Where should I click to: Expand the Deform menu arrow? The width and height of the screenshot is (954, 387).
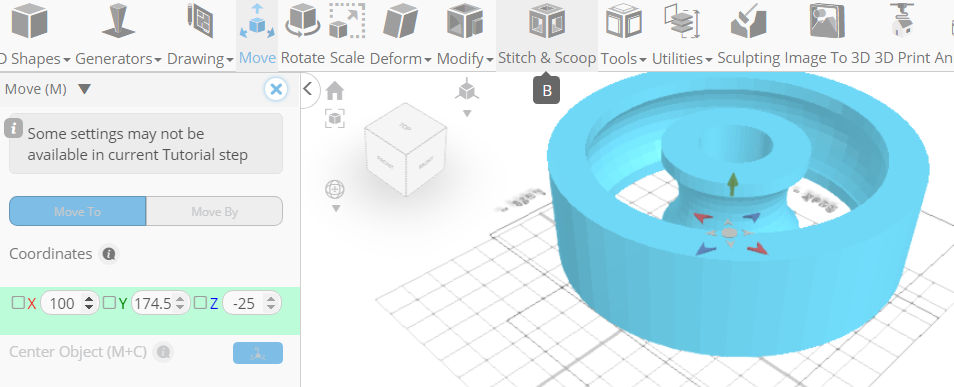tap(428, 60)
